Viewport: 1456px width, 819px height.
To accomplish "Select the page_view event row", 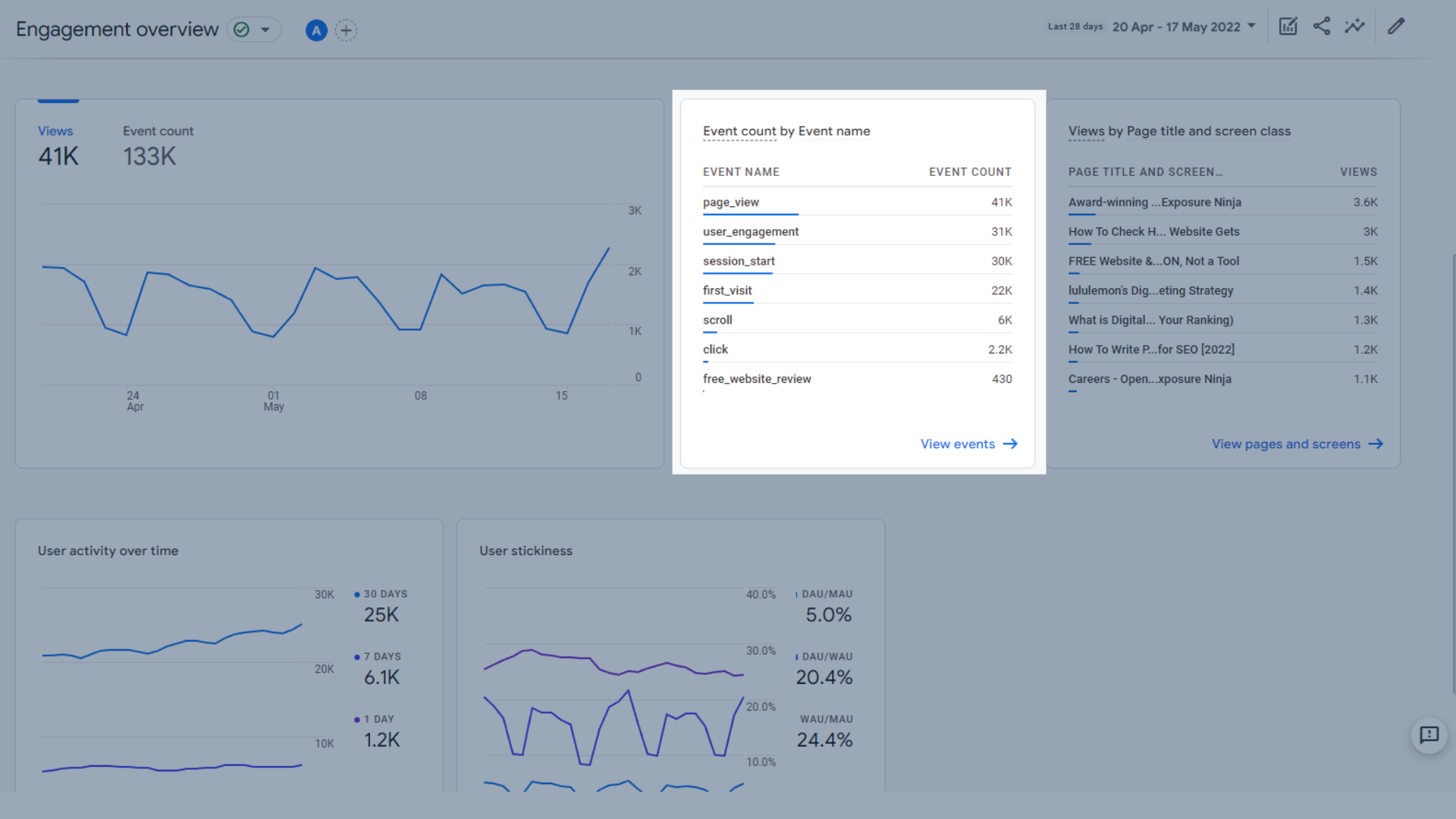I will pos(731,202).
